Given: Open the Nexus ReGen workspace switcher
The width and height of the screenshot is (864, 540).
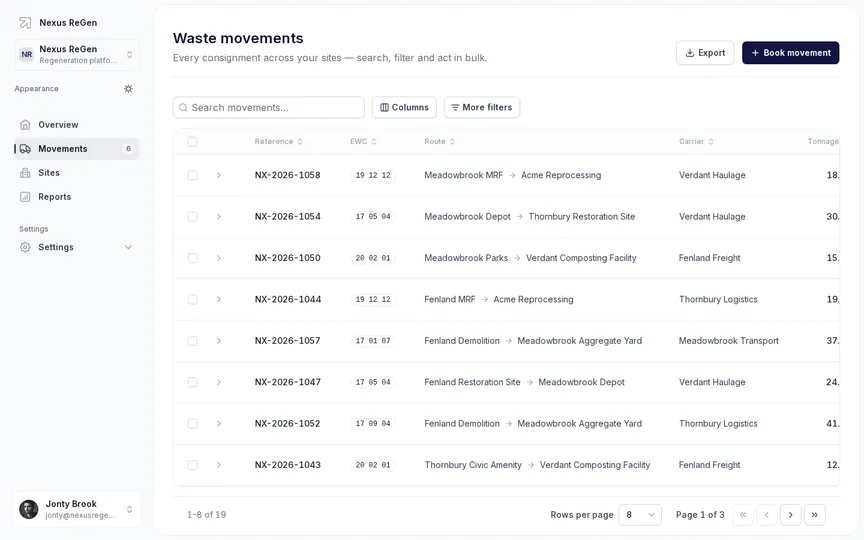Looking at the screenshot, I should (x=77, y=54).
